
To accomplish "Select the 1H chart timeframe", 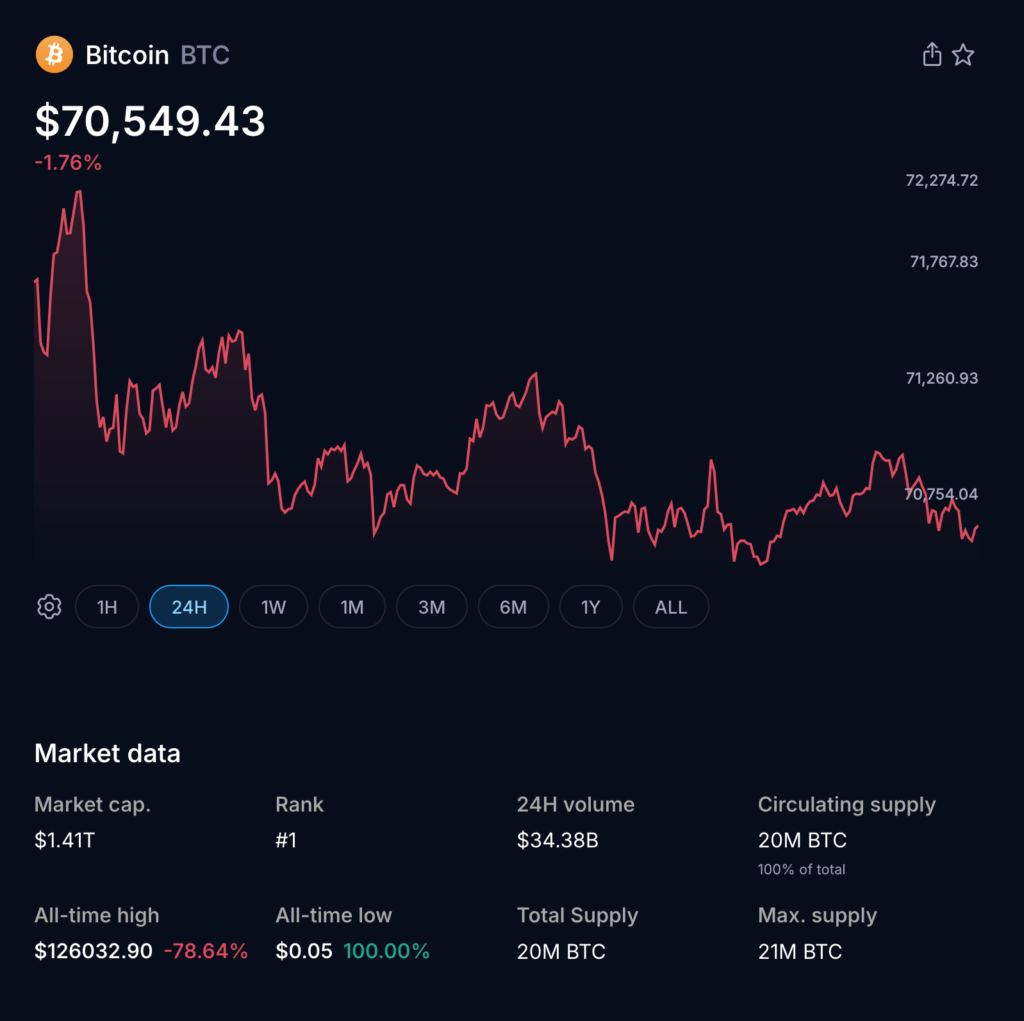I will click(107, 606).
